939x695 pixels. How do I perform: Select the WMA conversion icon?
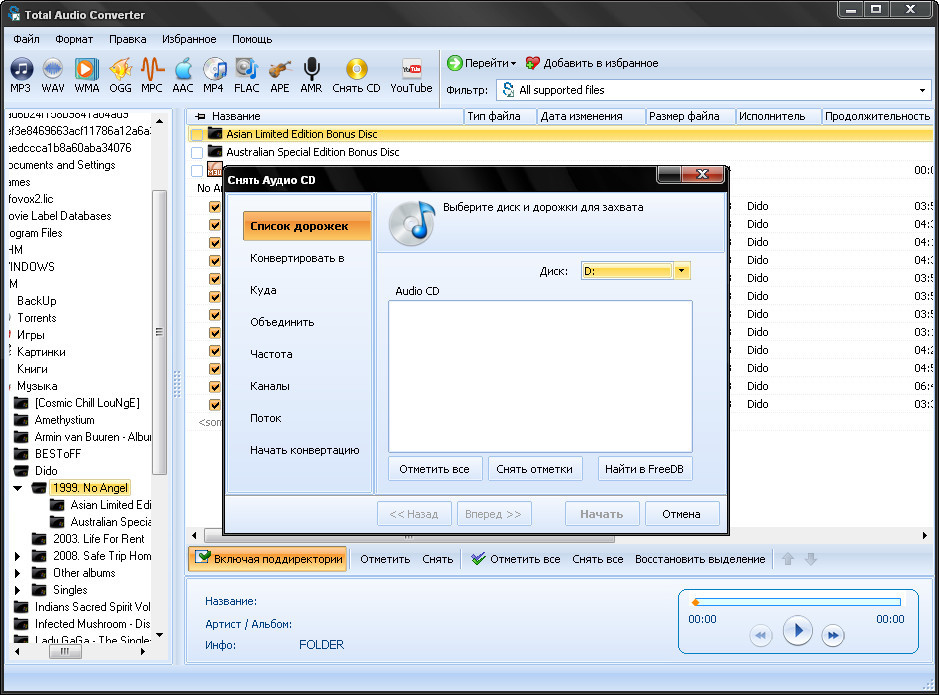86,69
